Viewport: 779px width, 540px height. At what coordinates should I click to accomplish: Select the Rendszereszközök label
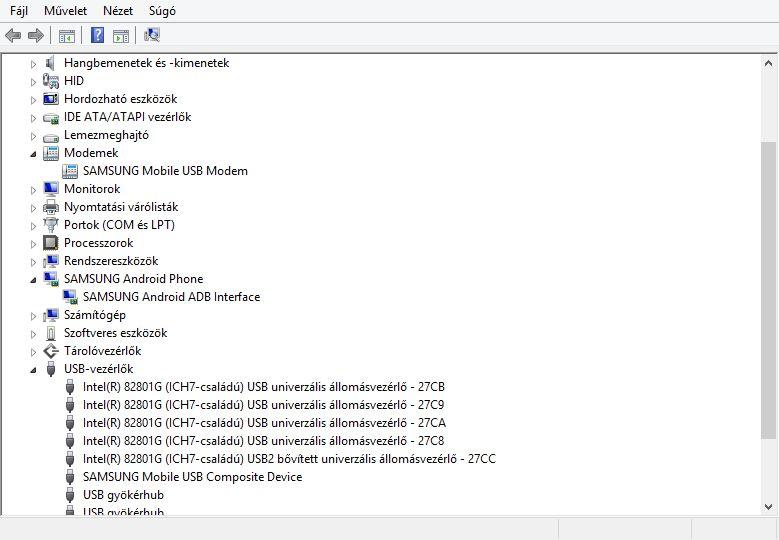point(111,261)
